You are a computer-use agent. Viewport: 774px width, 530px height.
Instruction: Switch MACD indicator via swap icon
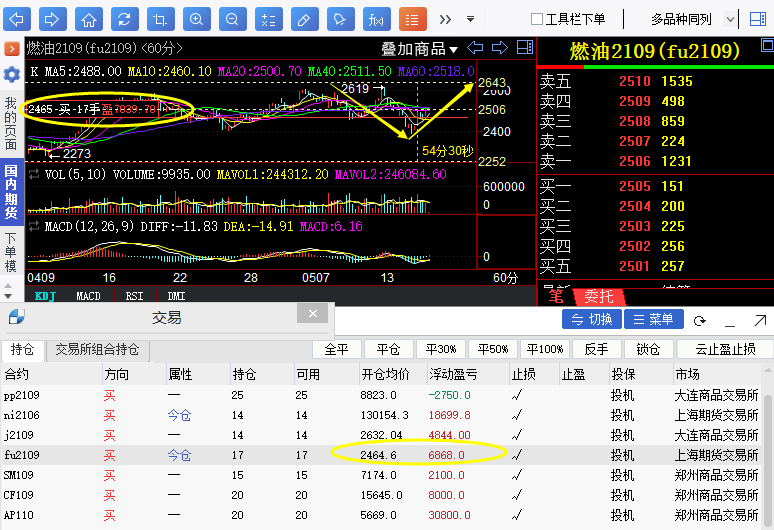34,226
